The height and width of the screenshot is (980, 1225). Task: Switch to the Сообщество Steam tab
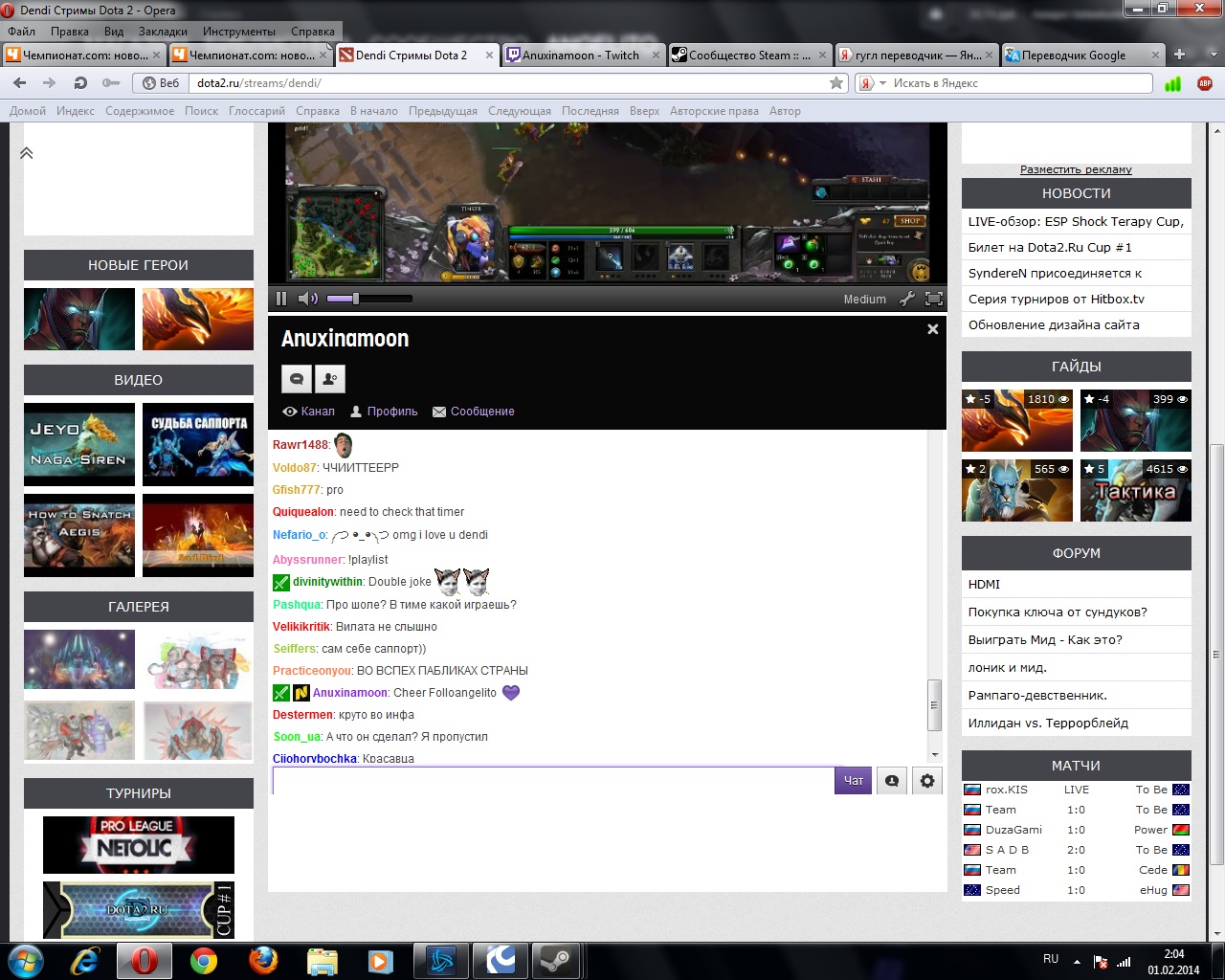[x=748, y=56]
